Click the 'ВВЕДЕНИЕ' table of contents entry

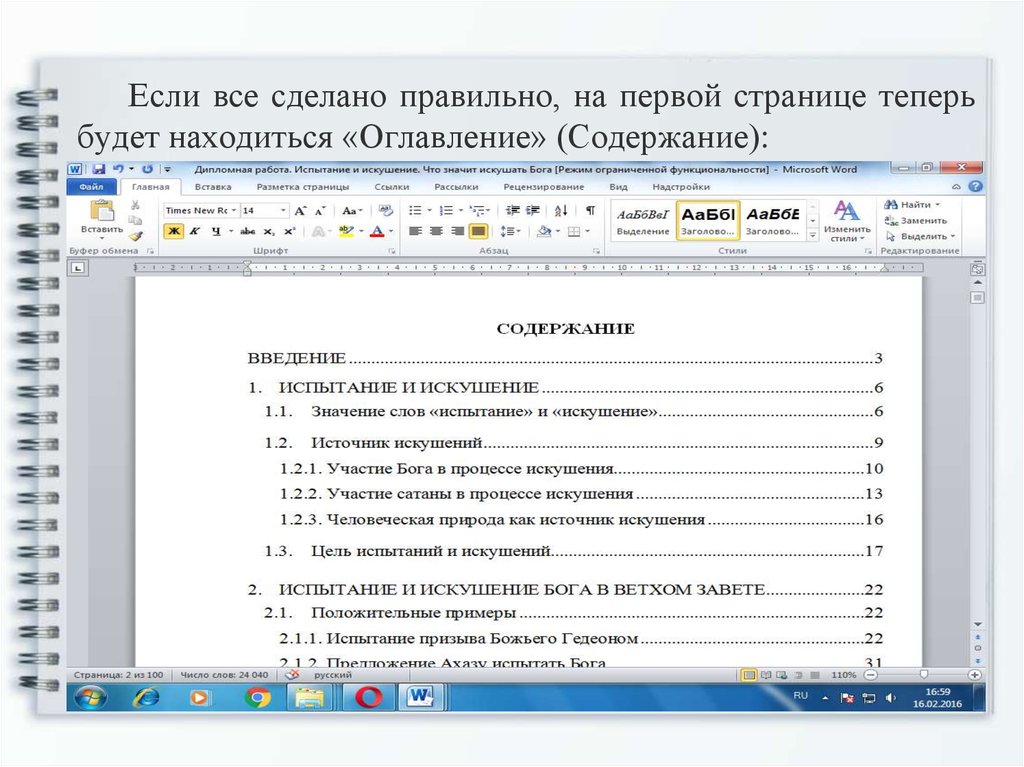(x=297, y=358)
